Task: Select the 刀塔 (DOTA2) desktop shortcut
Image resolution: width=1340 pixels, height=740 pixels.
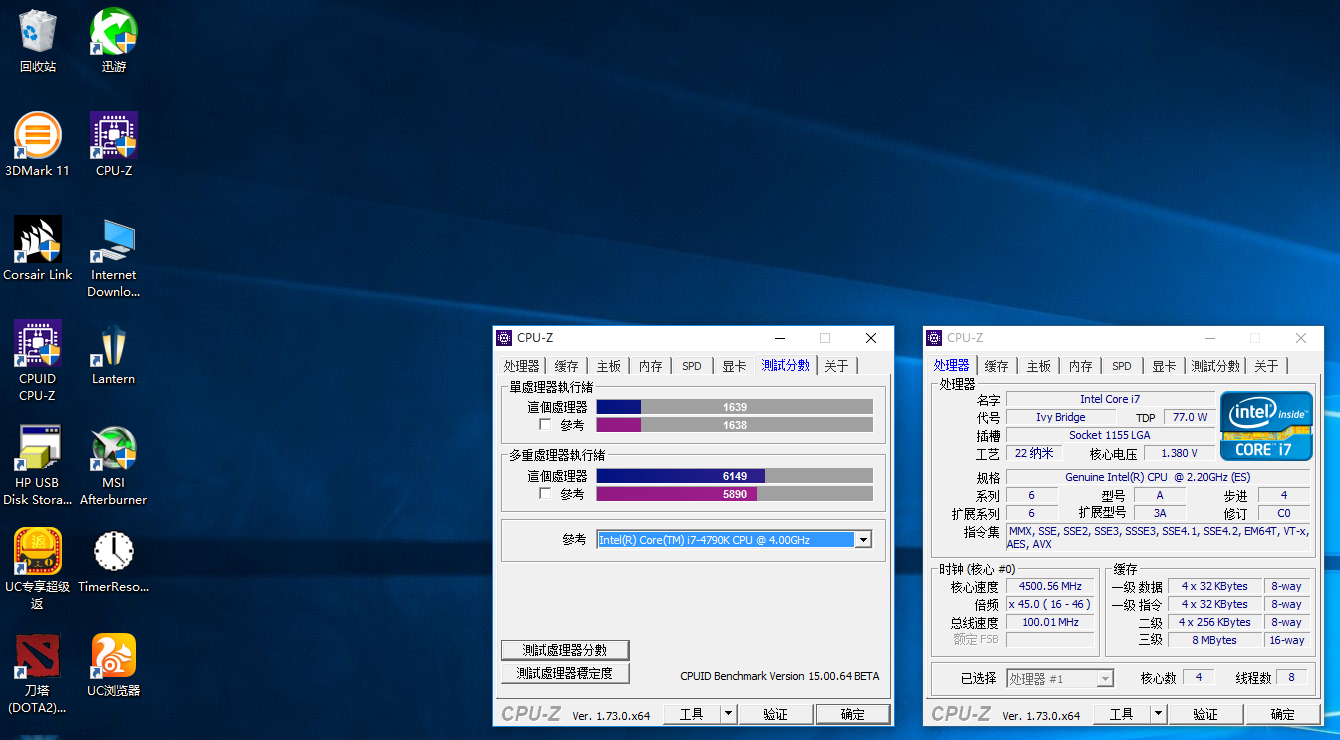Action: coord(38,673)
